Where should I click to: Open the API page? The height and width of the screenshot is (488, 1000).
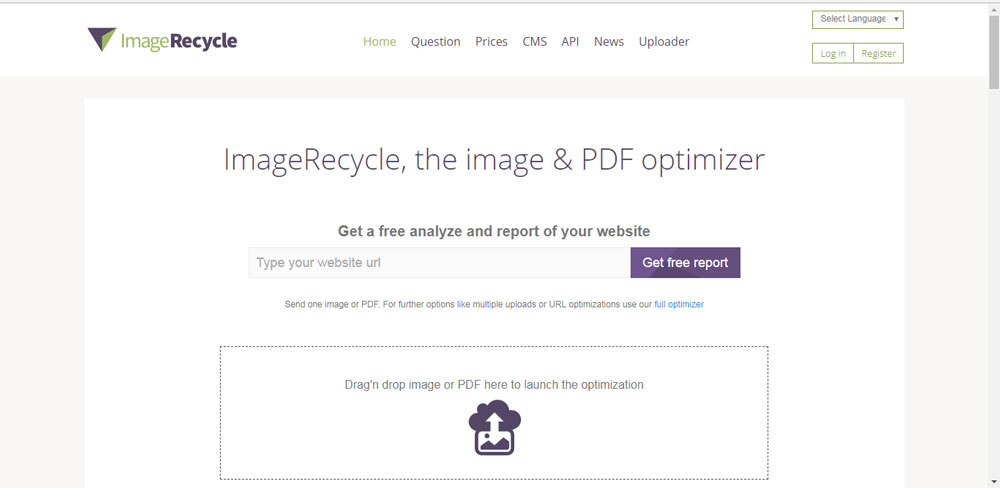click(570, 42)
